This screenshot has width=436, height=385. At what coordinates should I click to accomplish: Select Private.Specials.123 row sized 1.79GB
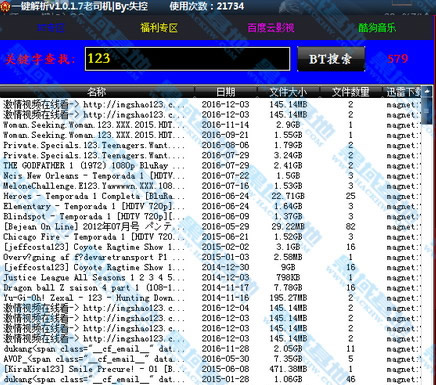(211, 145)
